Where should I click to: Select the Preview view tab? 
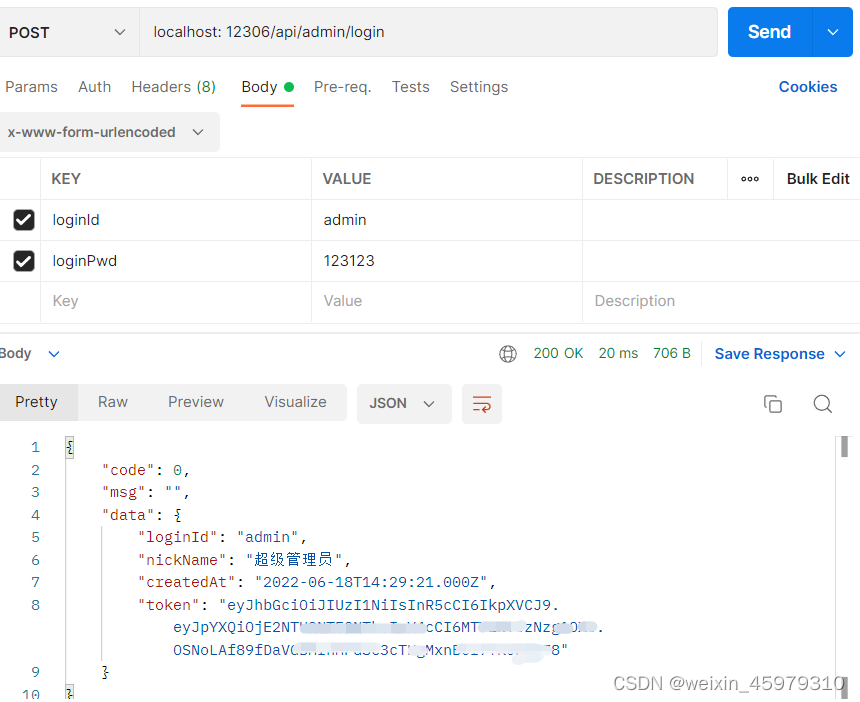click(x=196, y=402)
